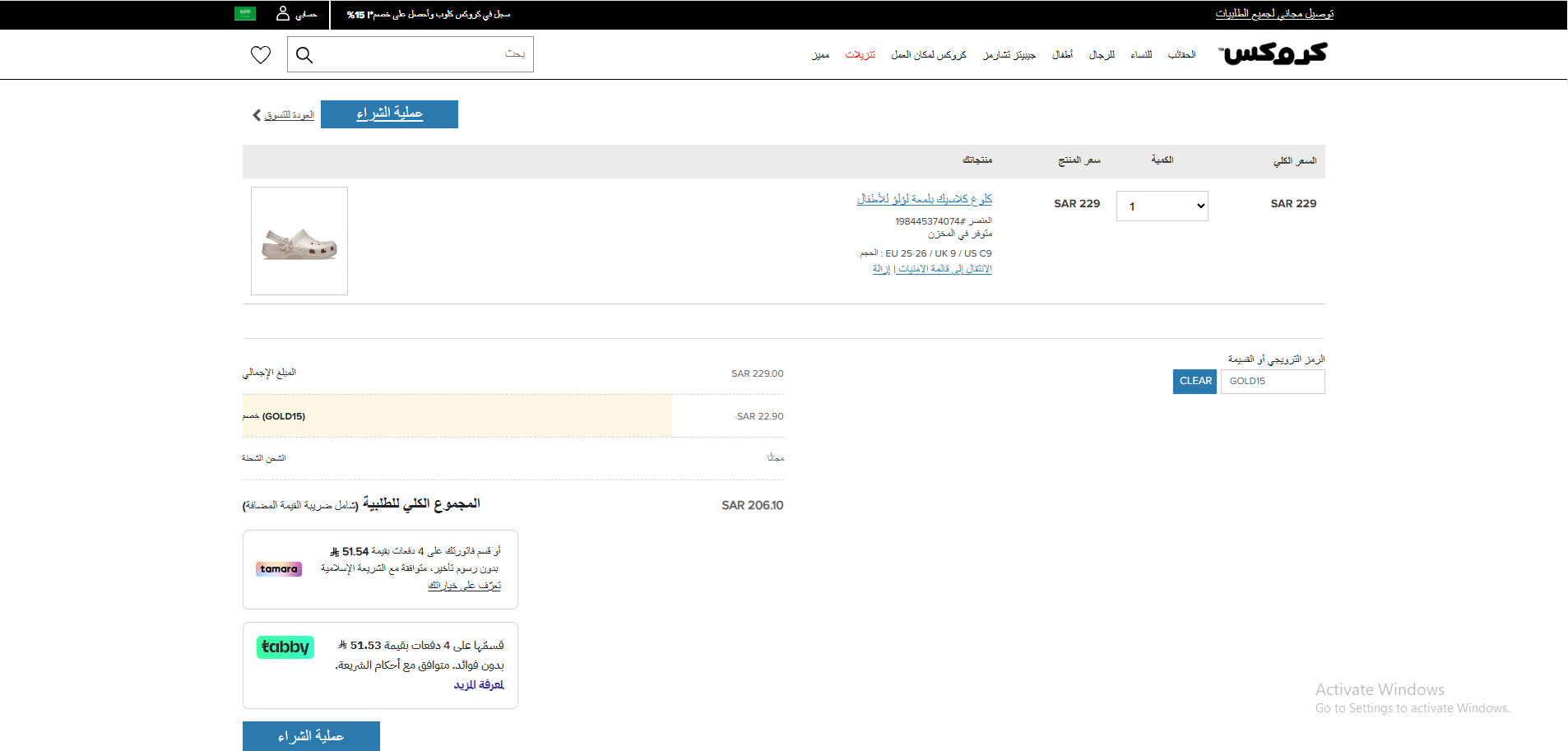1568x751 pixels.
Task: Open the تنزيلات menu item
Action: (861, 54)
